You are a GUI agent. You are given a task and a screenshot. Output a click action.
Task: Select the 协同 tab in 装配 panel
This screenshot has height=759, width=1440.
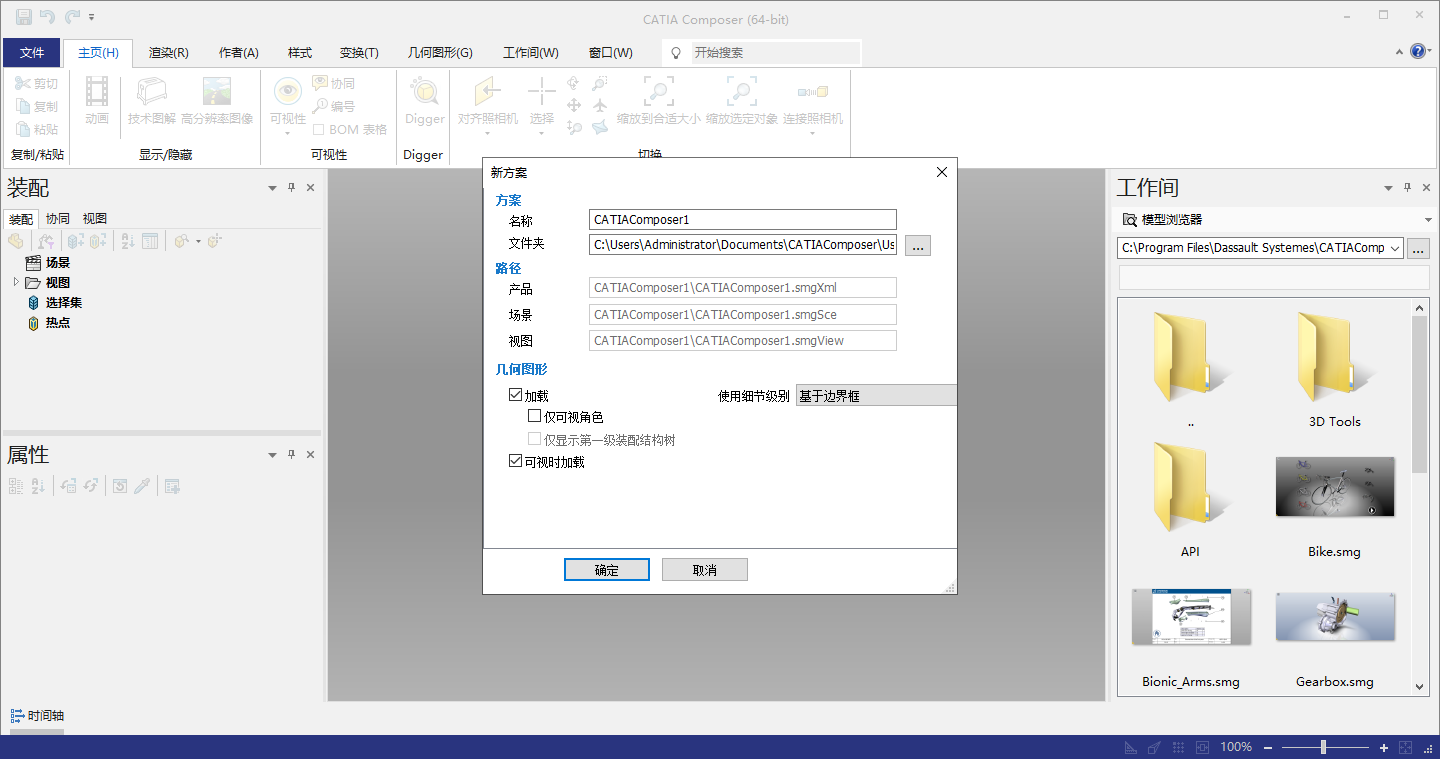click(x=57, y=218)
